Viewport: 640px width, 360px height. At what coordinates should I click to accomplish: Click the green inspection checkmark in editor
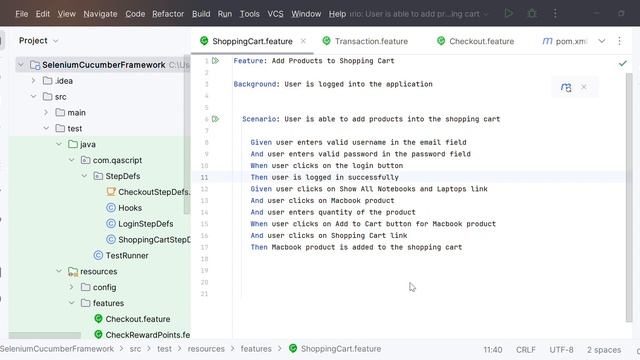tap(622, 63)
